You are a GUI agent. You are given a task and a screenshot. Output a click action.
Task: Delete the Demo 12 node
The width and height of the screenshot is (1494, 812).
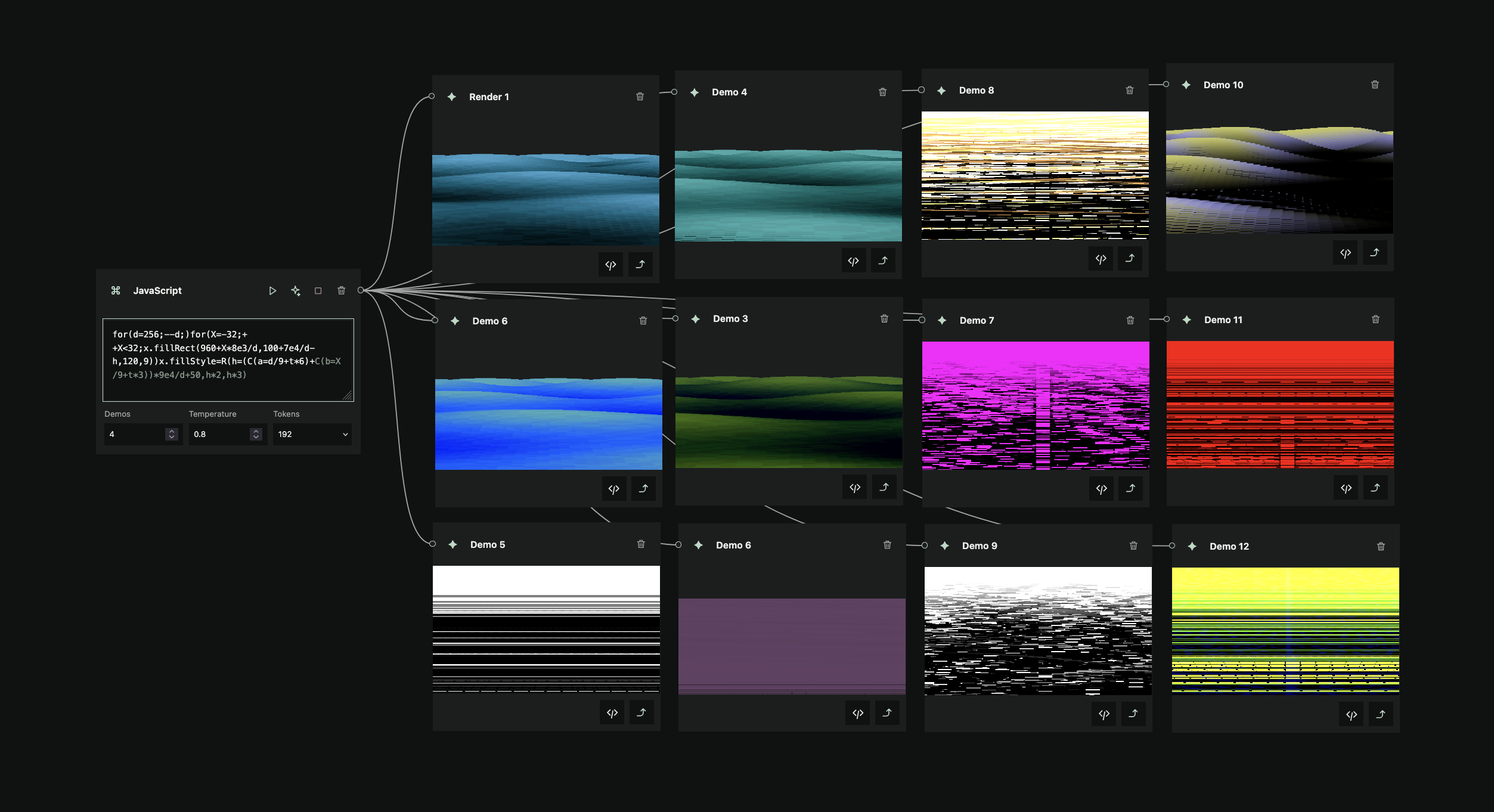[1381, 546]
